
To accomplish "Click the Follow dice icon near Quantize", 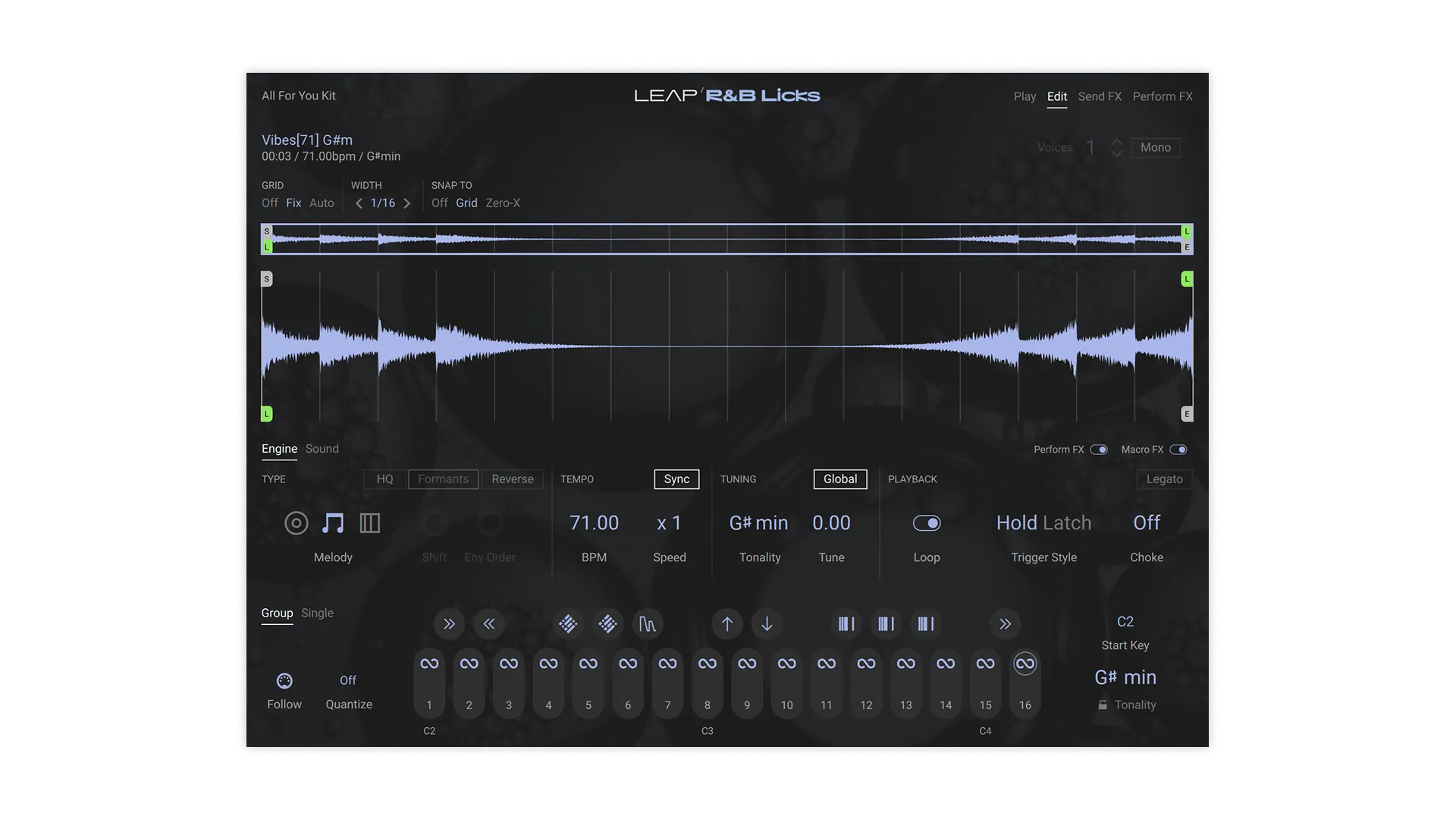I will pos(284,682).
